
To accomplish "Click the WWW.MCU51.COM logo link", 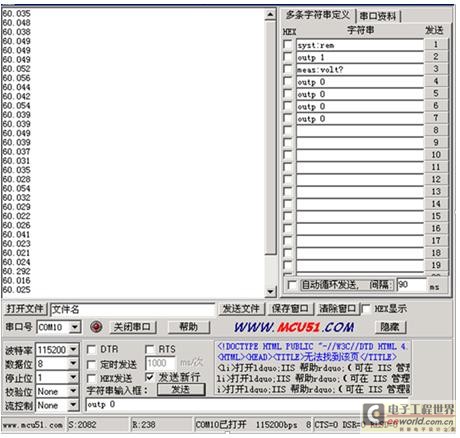I will click(294, 327).
